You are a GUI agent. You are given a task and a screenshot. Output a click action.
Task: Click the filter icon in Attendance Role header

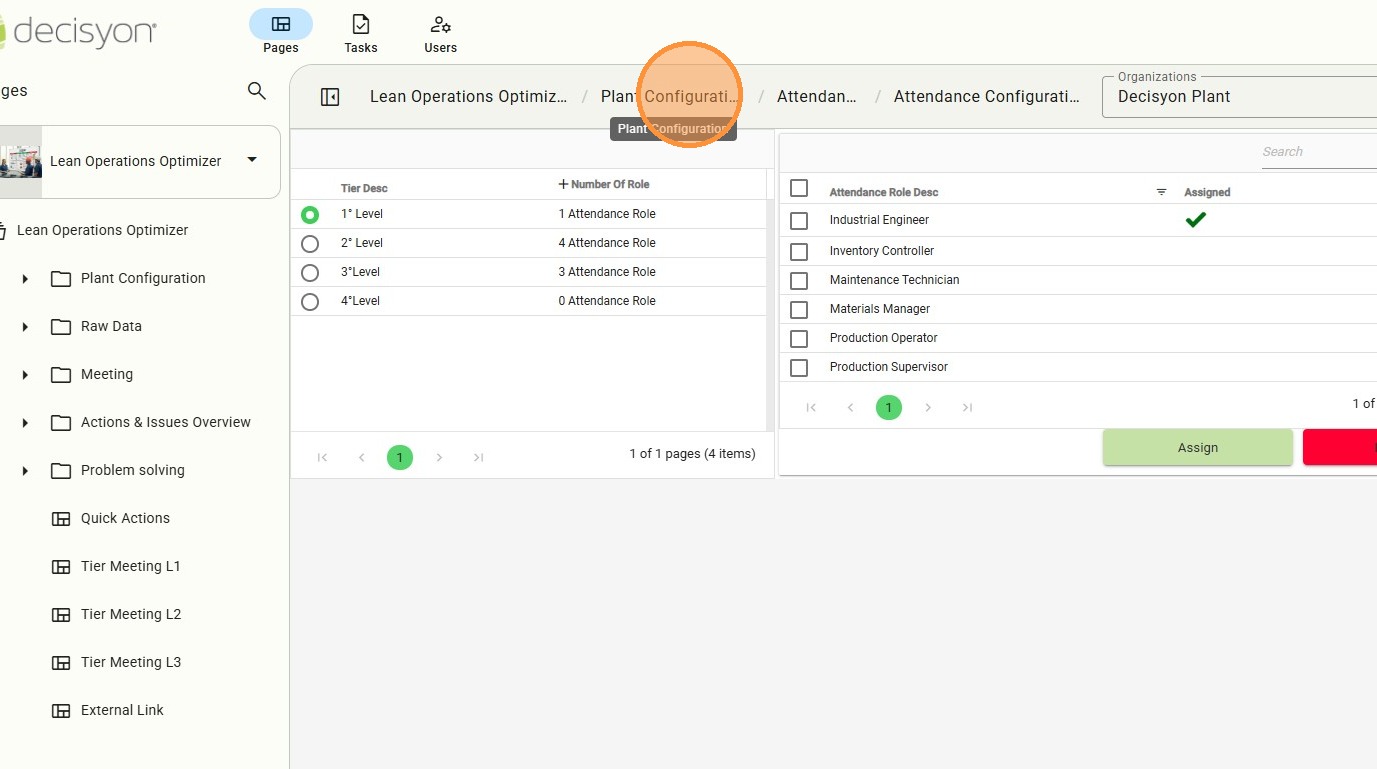coord(1161,192)
